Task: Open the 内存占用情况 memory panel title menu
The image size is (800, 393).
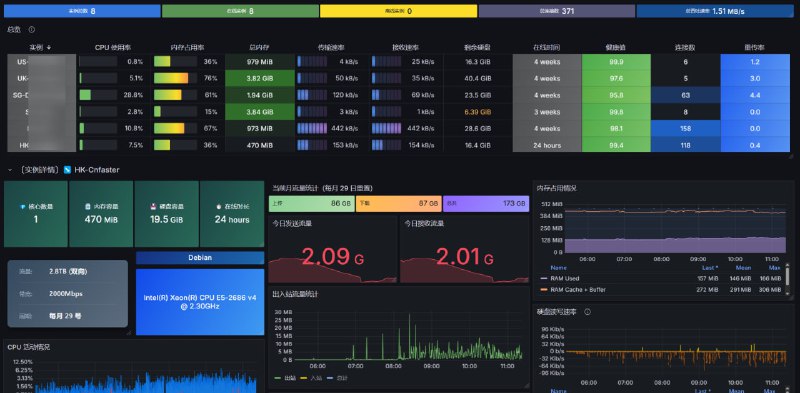Action: pyautogui.click(x=556, y=188)
